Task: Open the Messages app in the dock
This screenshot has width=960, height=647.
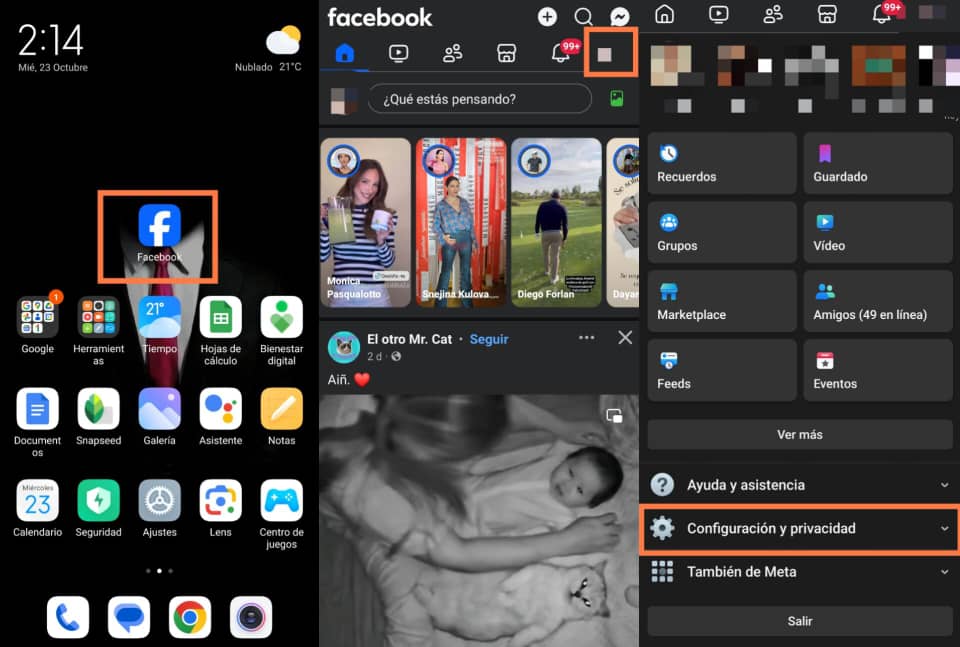Action: click(x=129, y=617)
